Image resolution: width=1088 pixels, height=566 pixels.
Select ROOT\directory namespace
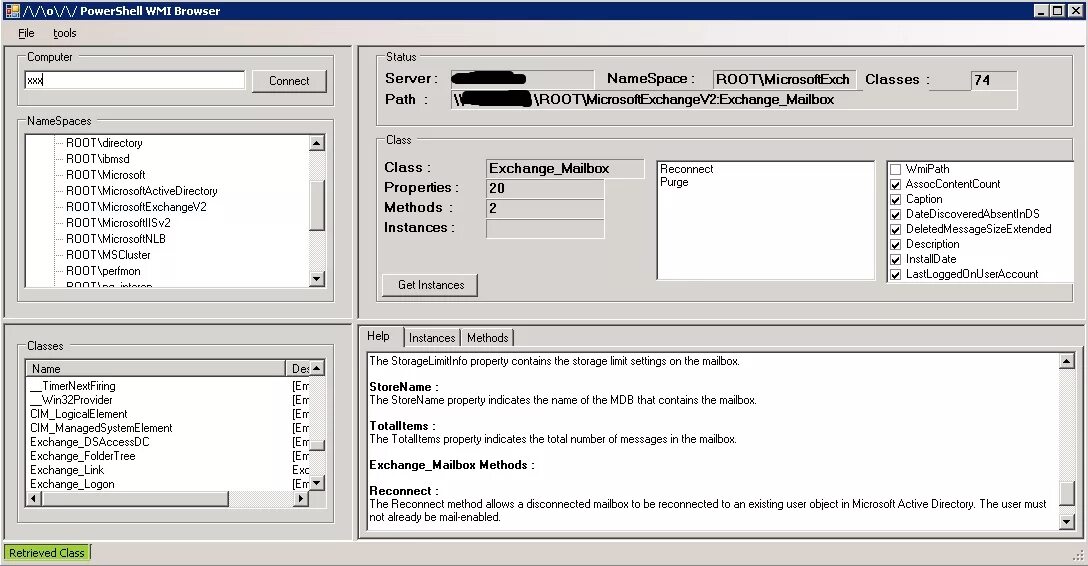pyautogui.click(x=104, y=143)
